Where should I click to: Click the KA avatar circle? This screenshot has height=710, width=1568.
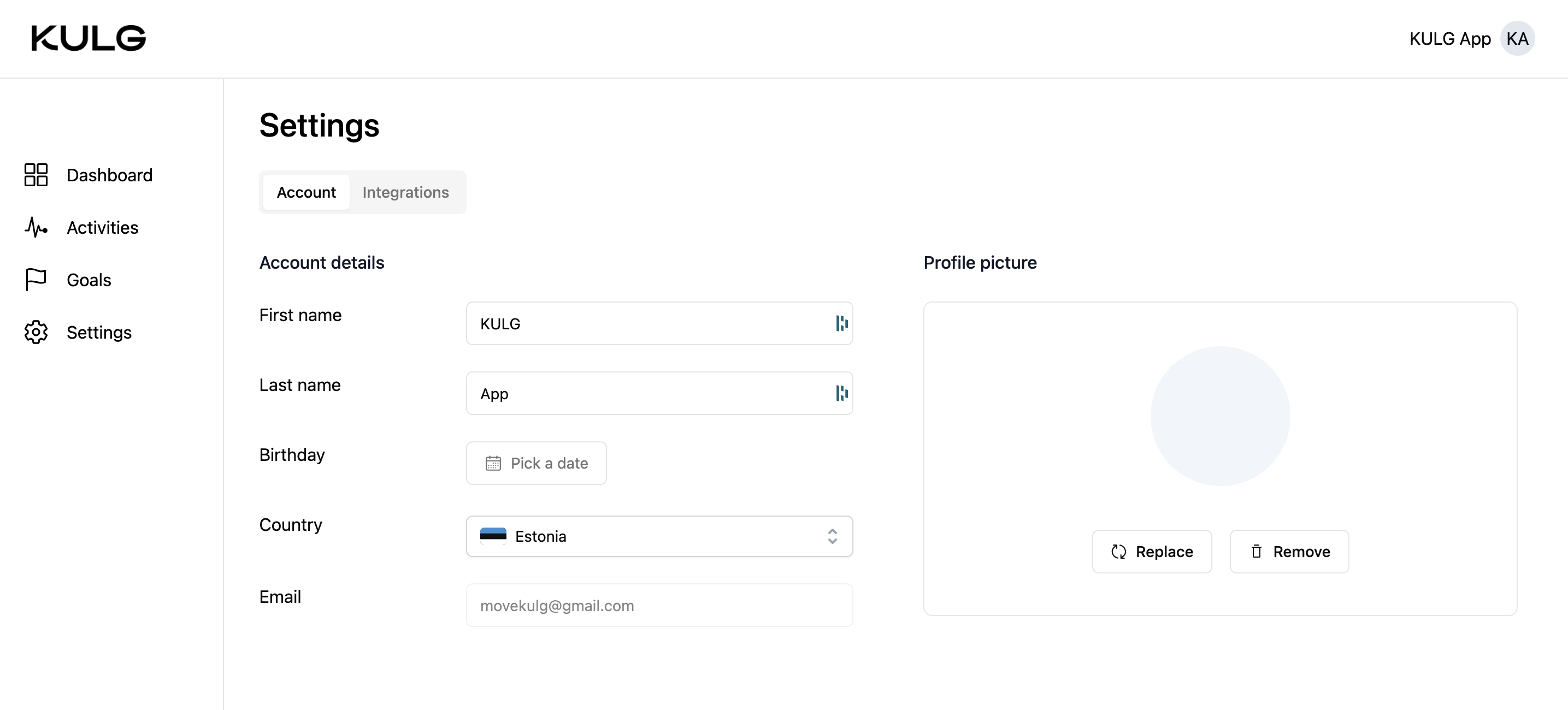pyautogui.click(x=1517, y=38)
